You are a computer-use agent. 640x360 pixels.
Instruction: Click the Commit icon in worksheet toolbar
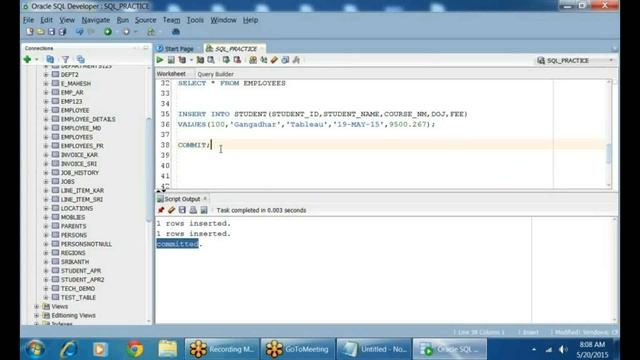pyautogui.click(x=226, y=60)
